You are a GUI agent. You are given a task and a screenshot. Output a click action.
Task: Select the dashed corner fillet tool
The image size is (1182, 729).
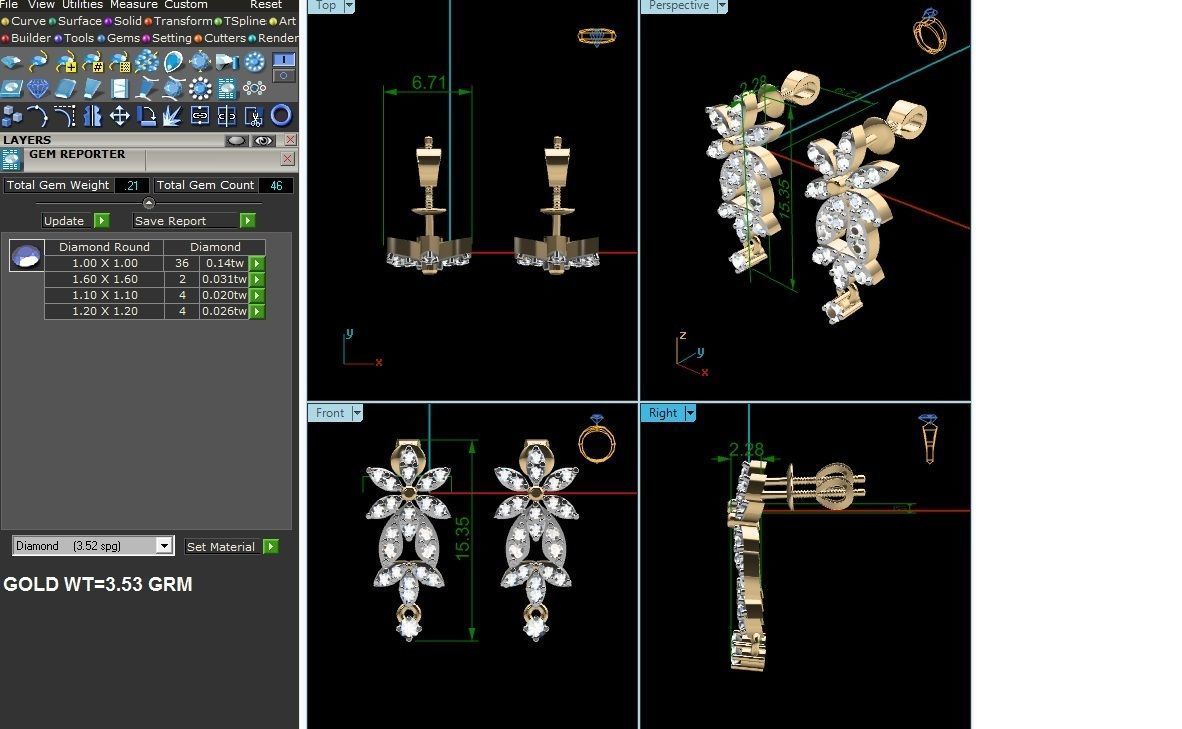tap(66, 116)
